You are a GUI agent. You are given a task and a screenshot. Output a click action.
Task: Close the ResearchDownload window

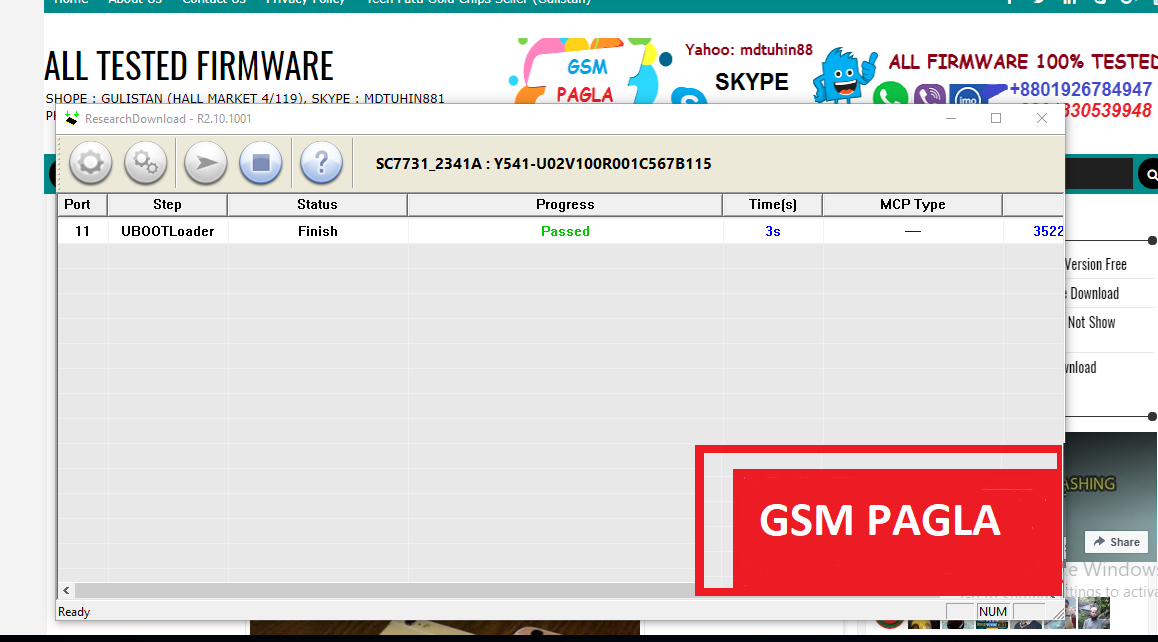coord(1042,118)
